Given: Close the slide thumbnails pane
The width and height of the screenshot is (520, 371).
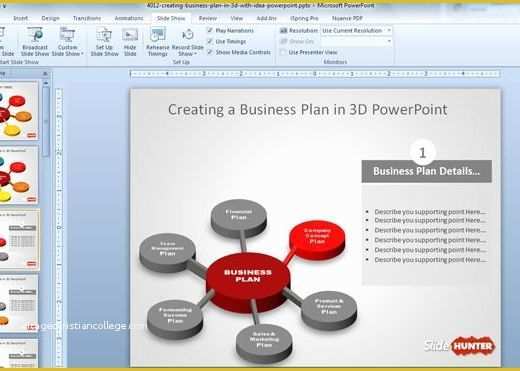Looking at the screenshot, I should coord(45,73).
